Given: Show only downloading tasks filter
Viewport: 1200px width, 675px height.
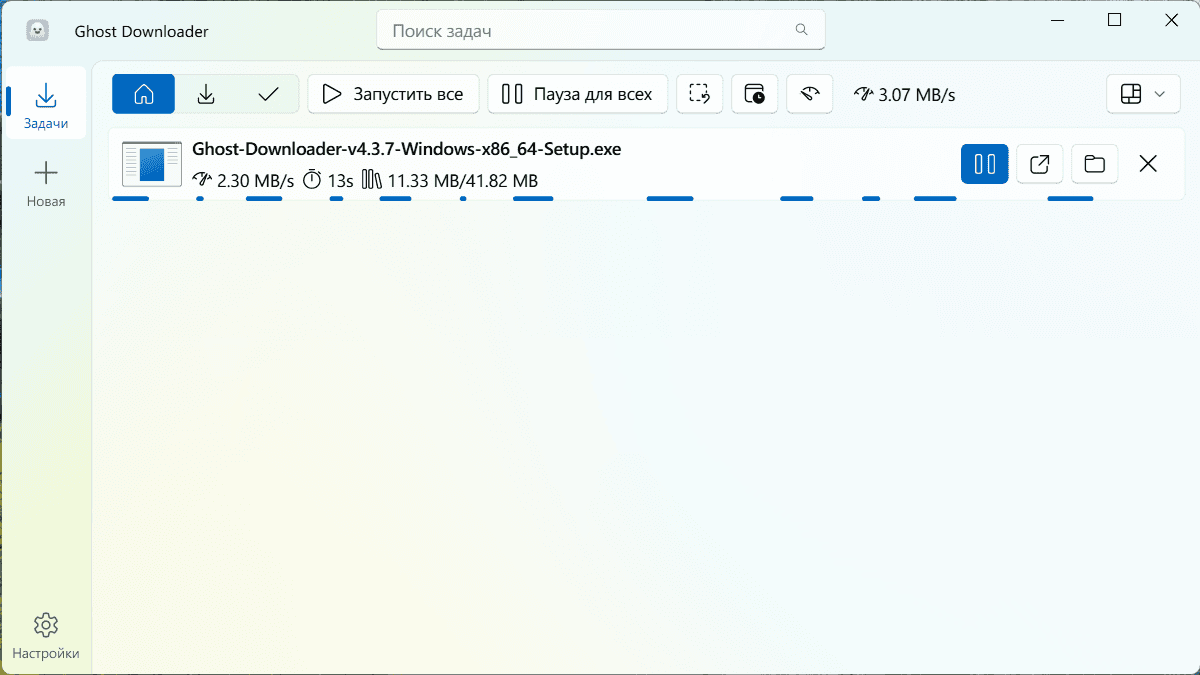Looking at the screenshot, I should [206, 94].
